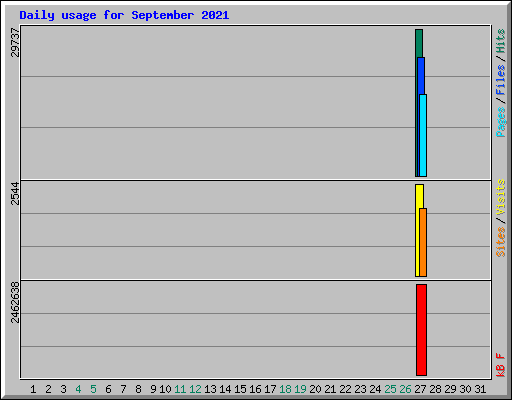
Task: Click day 31 on the x-axis
Action: coord(480,389)
